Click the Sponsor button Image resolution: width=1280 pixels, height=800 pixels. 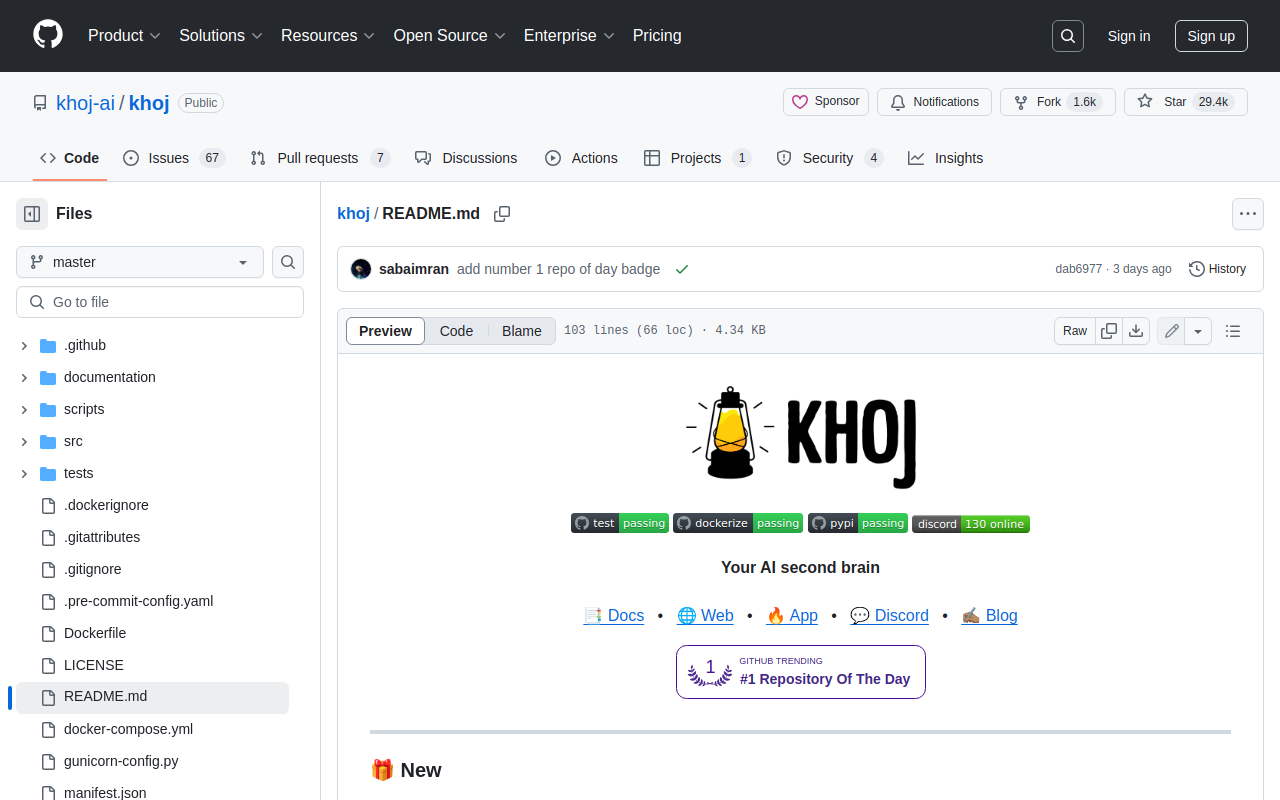tap(825, 102)
